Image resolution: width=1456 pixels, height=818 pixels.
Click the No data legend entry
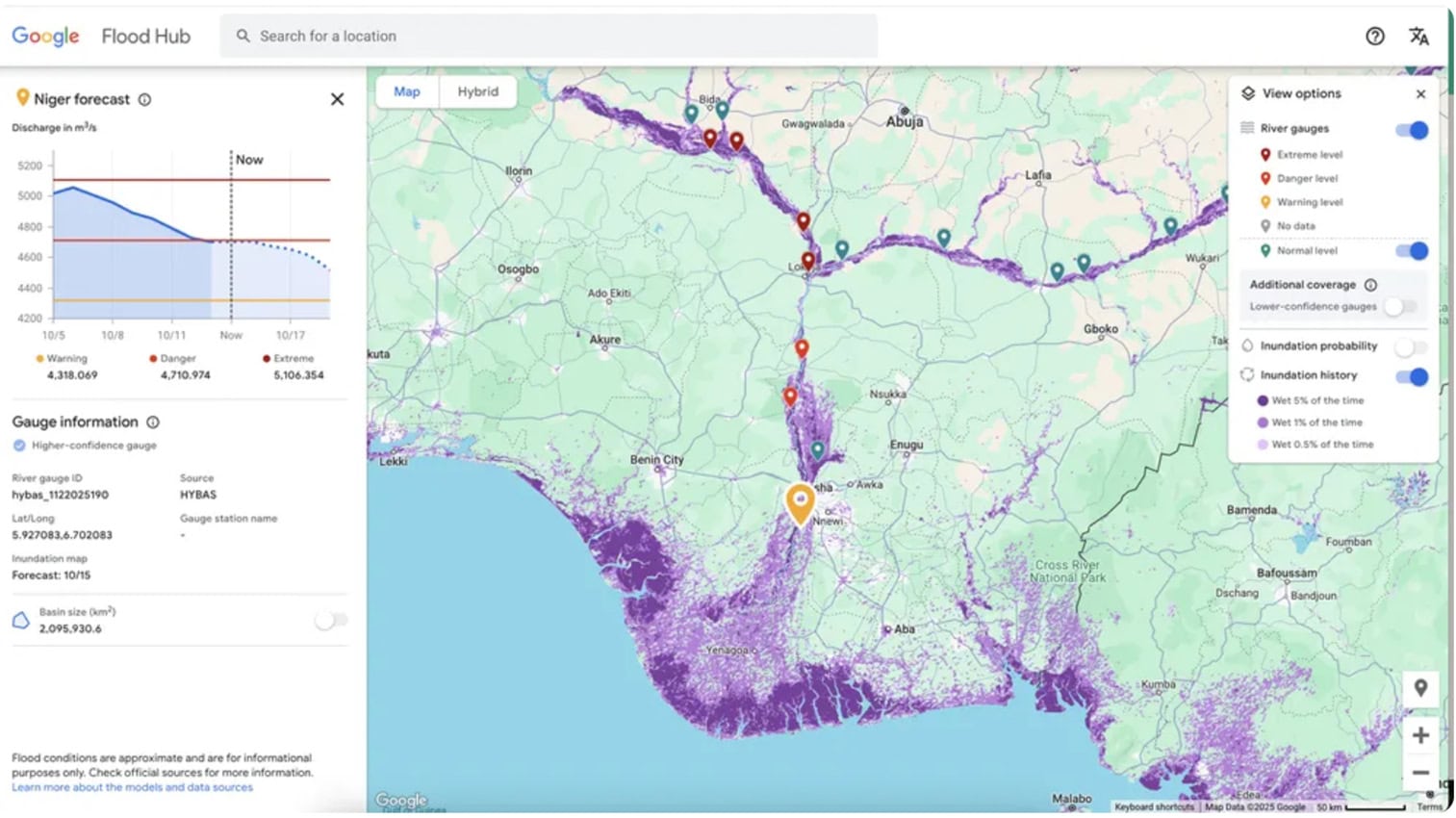pos(1288,226)
